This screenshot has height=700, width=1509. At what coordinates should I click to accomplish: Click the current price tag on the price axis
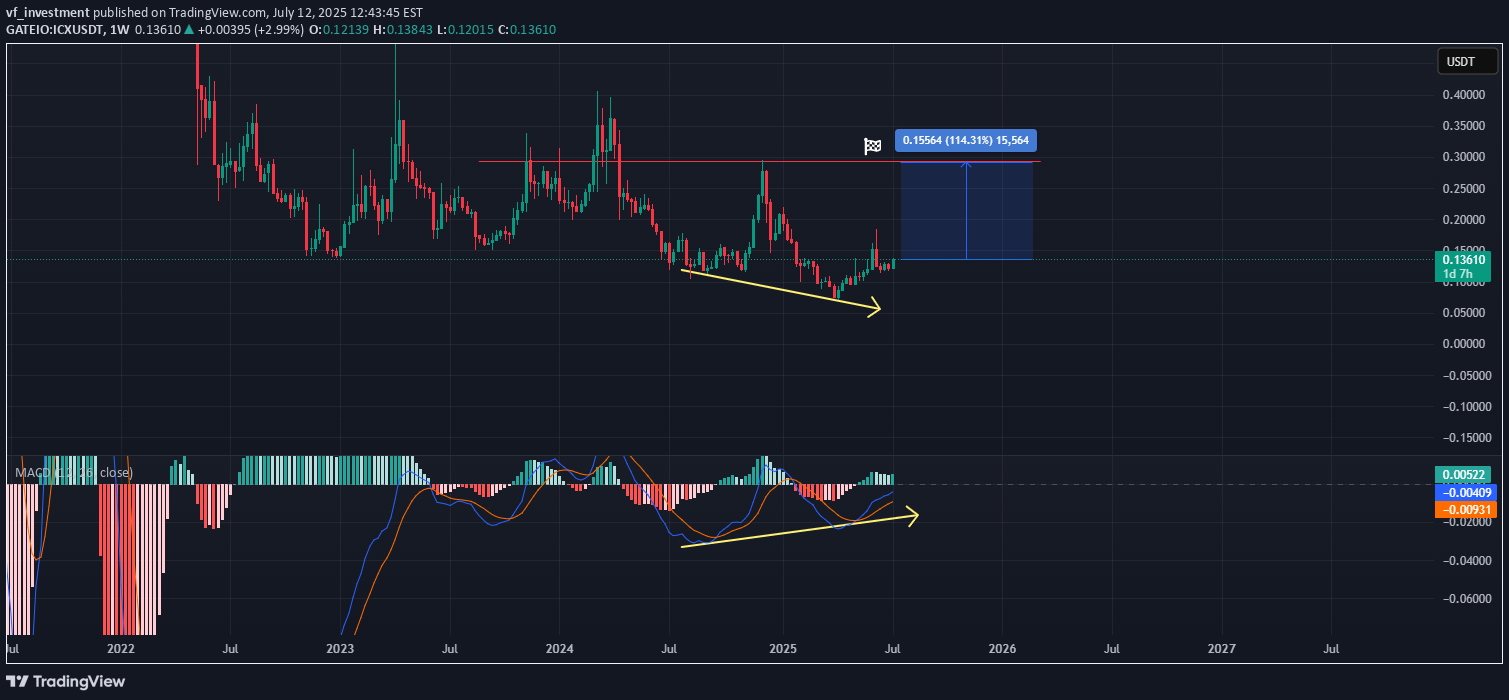(x=1465, y=259)
